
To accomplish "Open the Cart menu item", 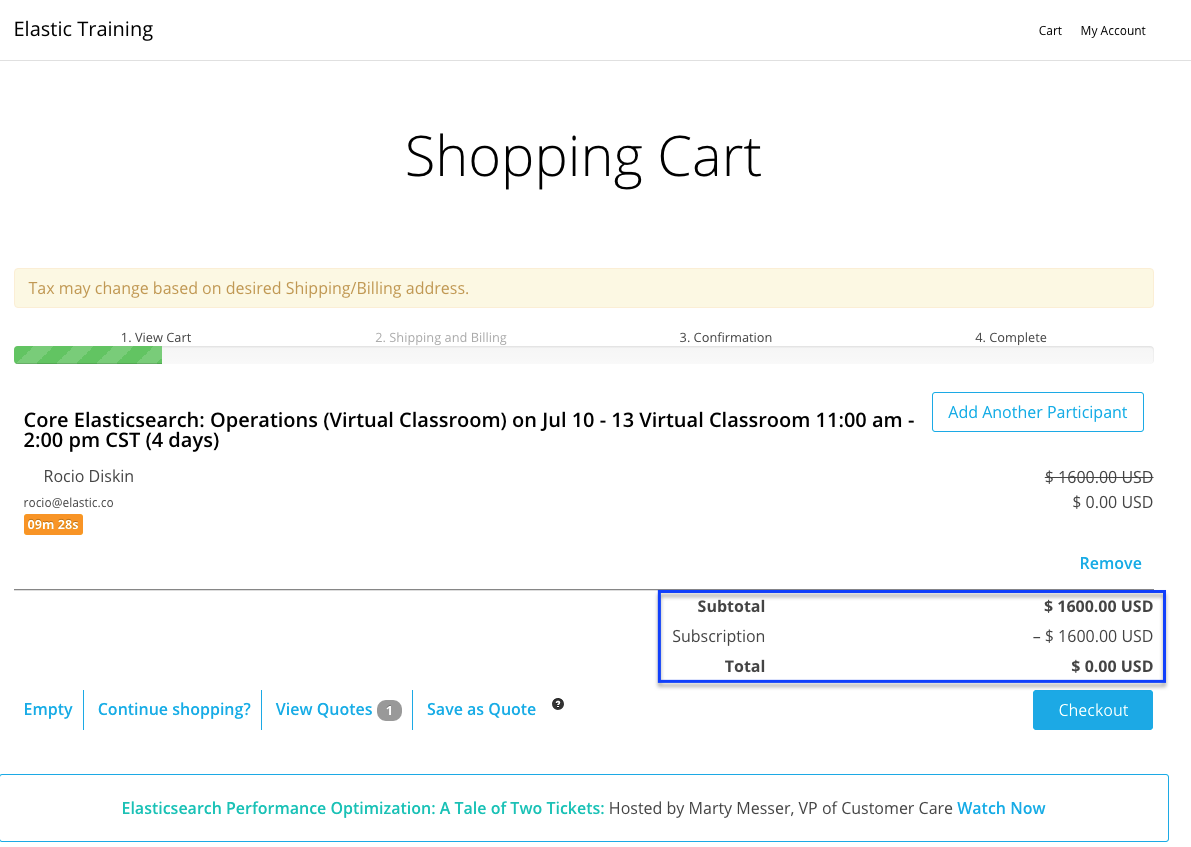I will pos(1050,30).
